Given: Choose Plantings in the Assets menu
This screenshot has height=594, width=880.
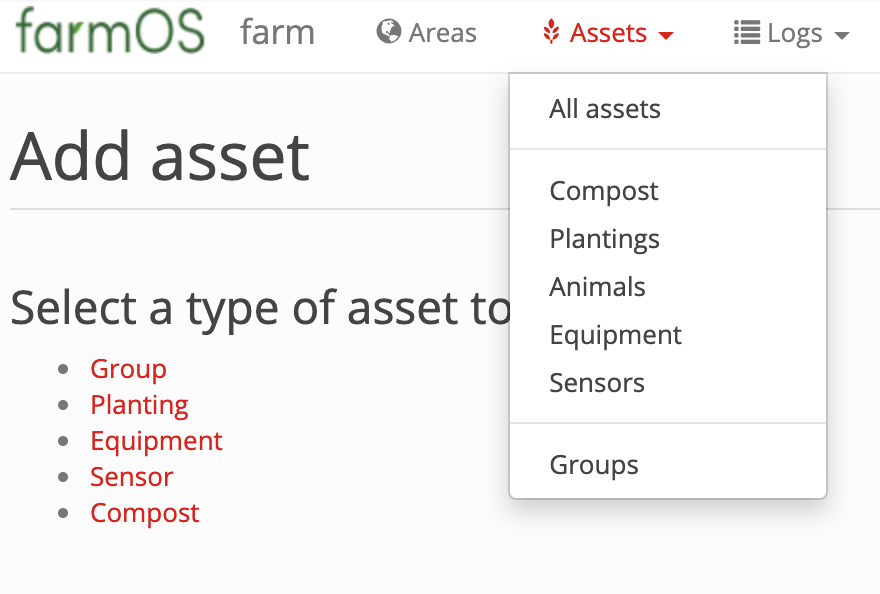Looking at the screenshot, I should pyautogui.click(x=604, y=239).
